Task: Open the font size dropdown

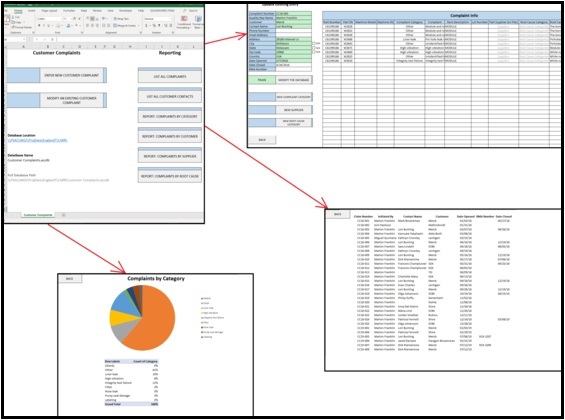Action: (x=70, y=18)
